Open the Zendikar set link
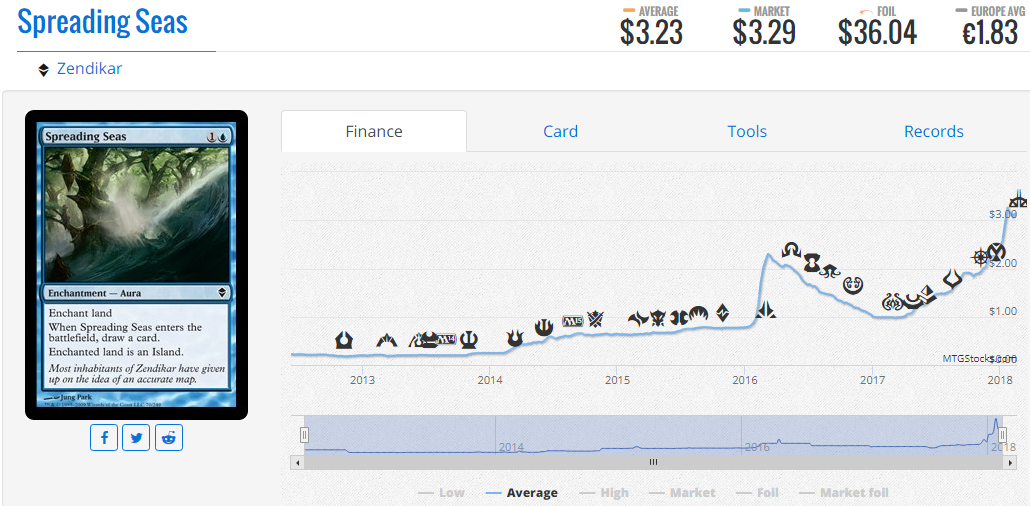 (89, 68)
